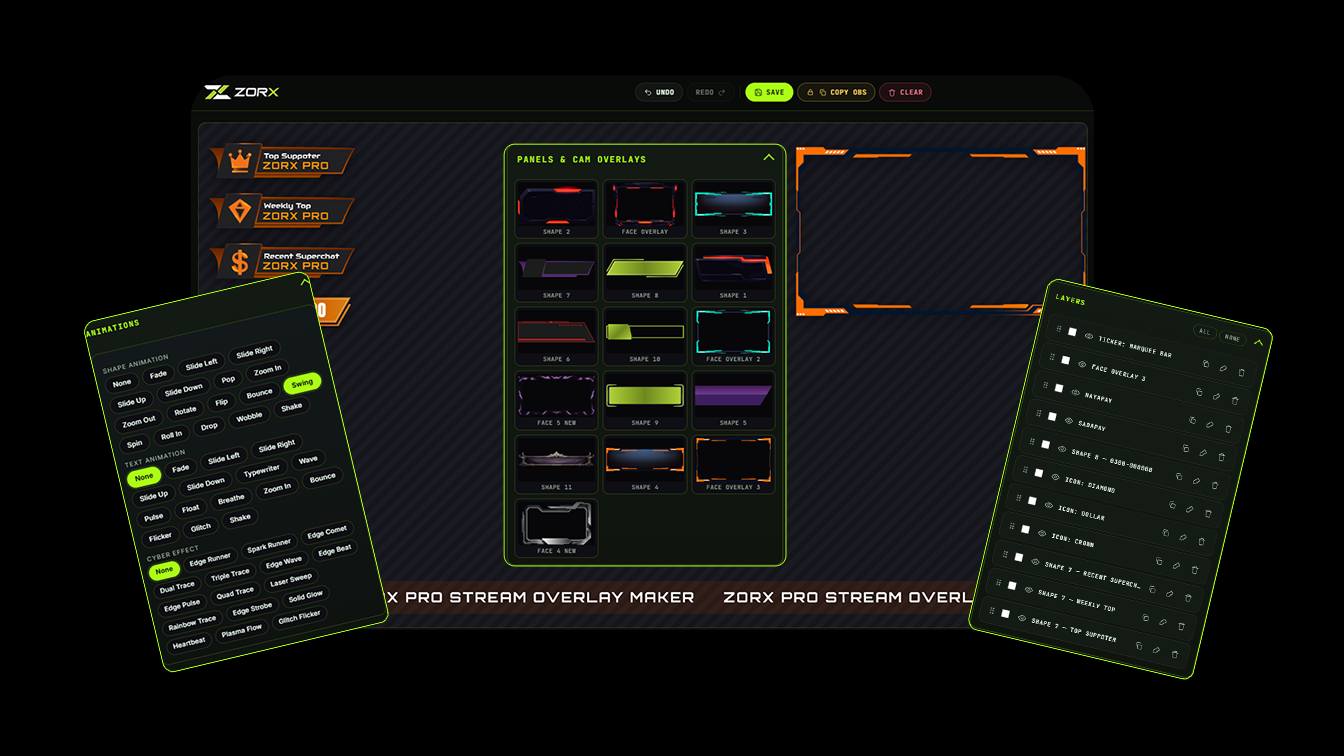Deselect layers with None button in Layers
Image resolution: width=1344 pixels, height=756 pixels.
(1232, 338)
